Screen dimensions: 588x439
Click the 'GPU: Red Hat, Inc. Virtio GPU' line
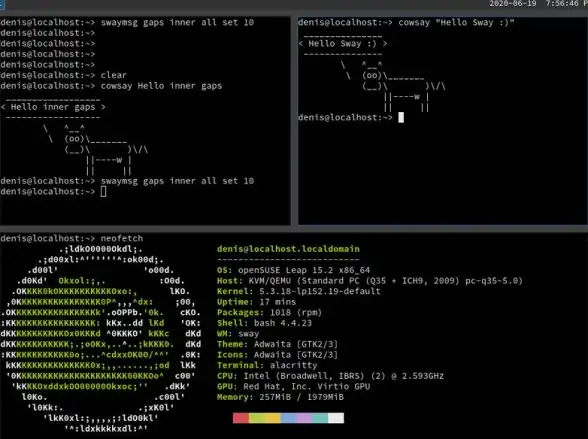click(x=293, y=387)
